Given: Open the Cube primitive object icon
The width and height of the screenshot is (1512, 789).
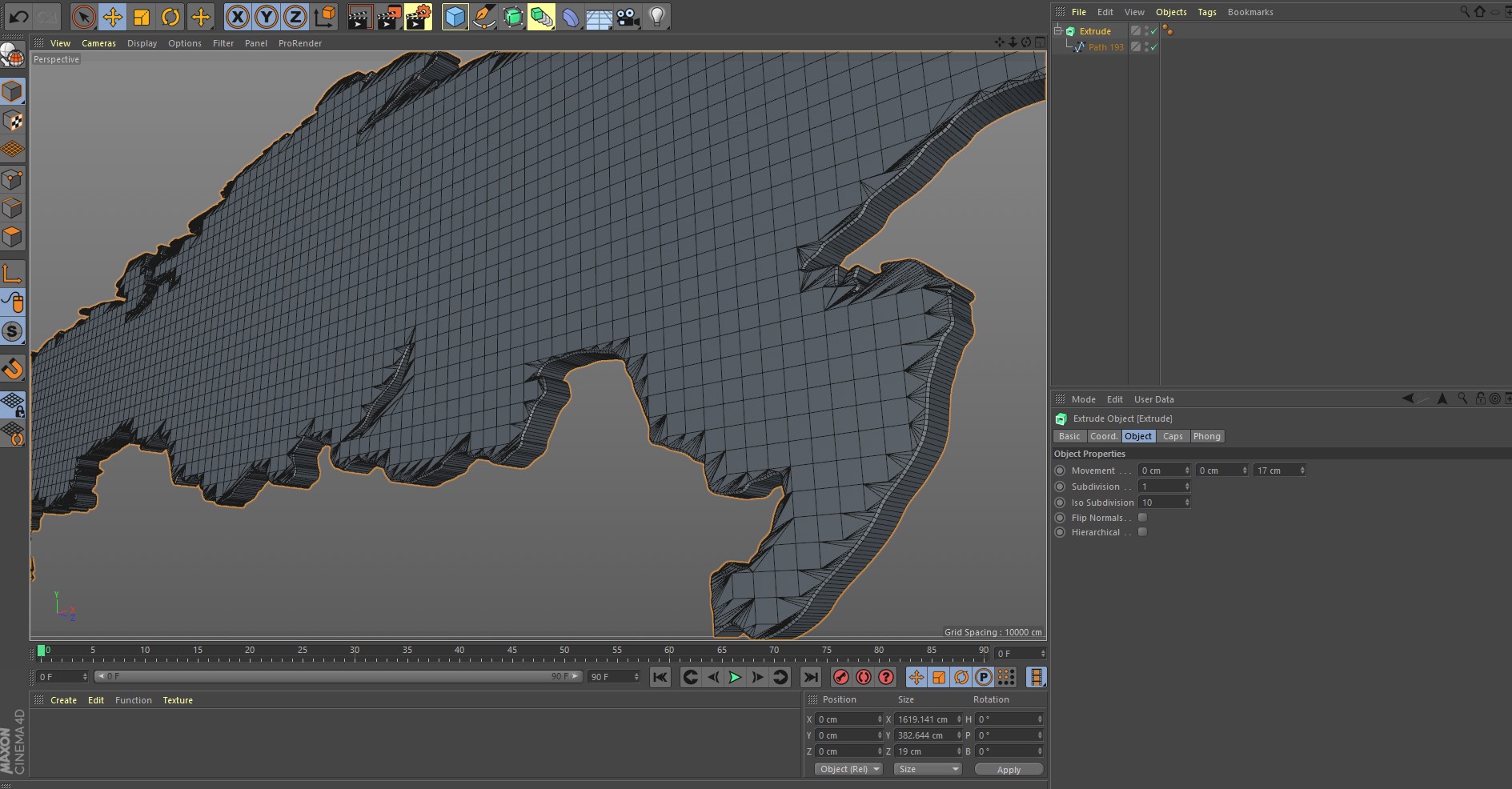Looking at the screenshot, I should [455, 17].
